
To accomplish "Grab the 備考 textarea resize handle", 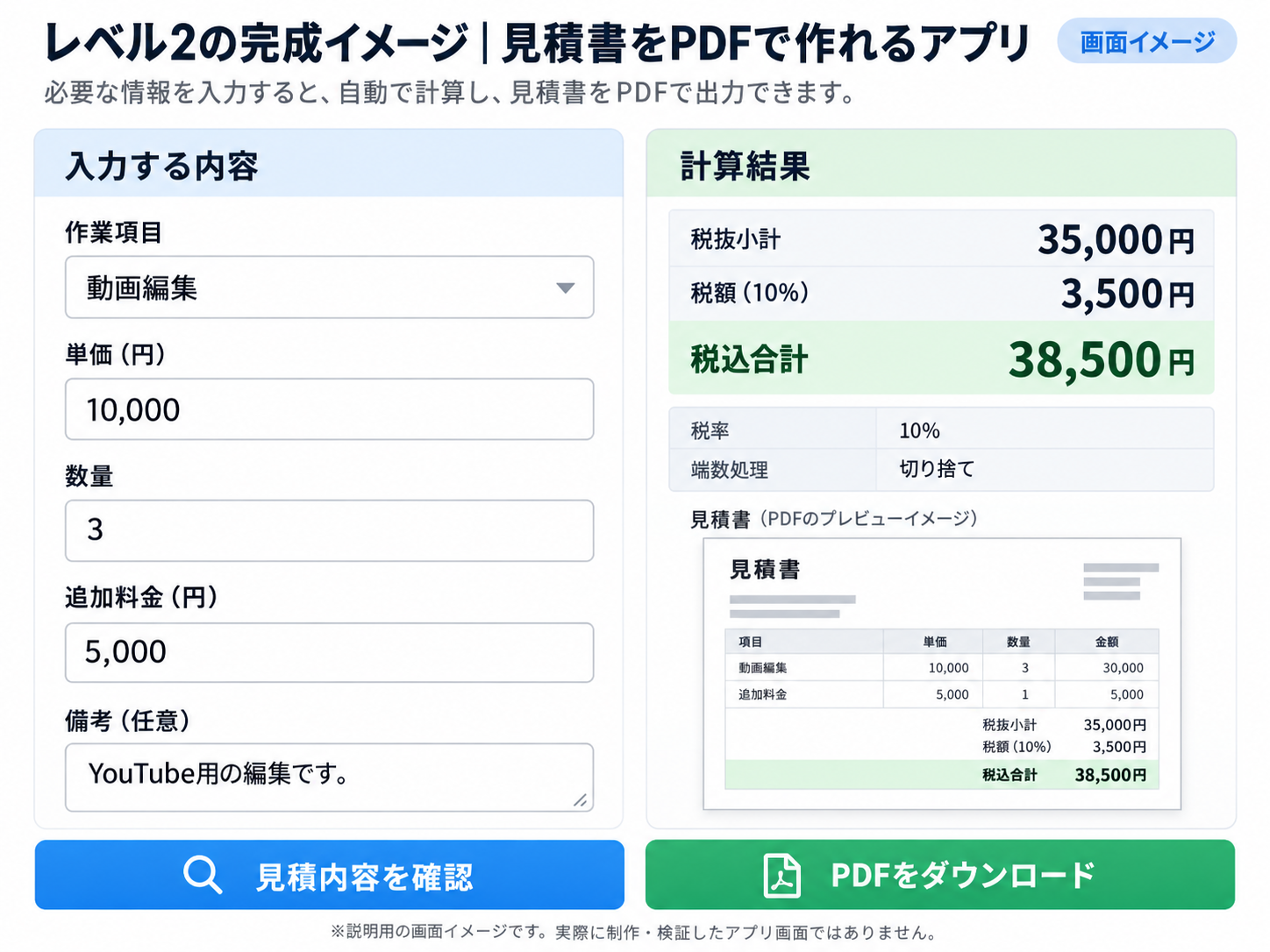I will coord(581,799).
